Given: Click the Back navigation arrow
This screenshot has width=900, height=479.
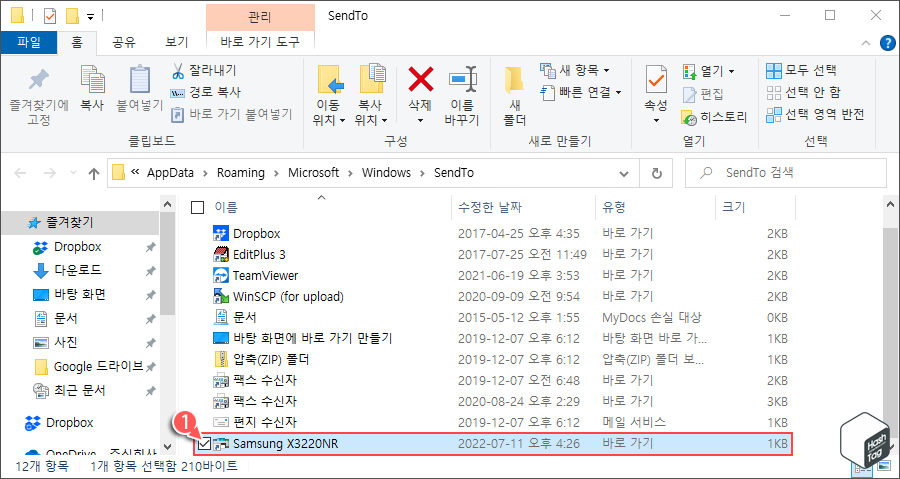Looking at the screenshot, I should (x=20, y=173).
